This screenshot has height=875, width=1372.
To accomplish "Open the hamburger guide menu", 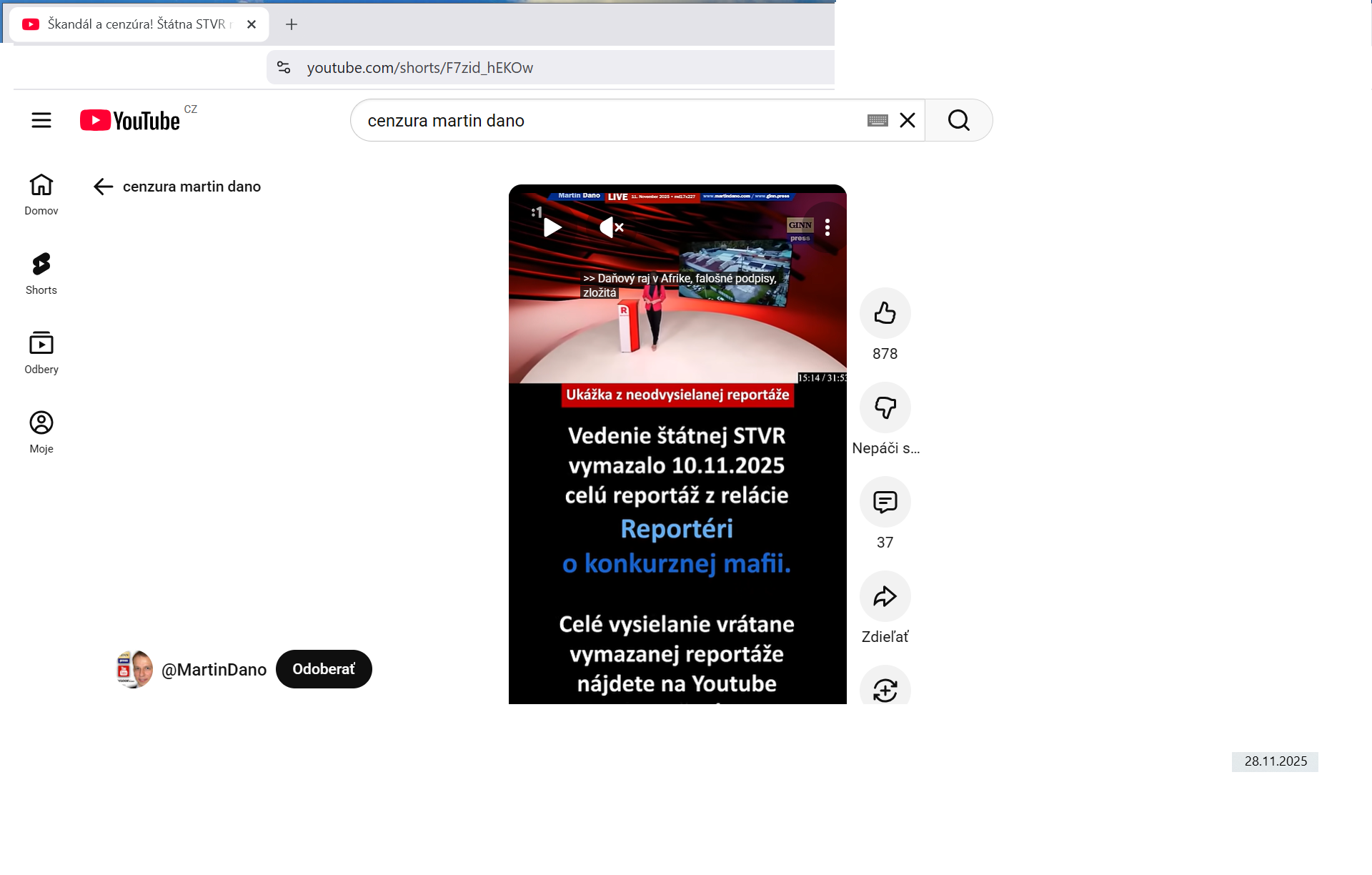I will tap(41, 120).
